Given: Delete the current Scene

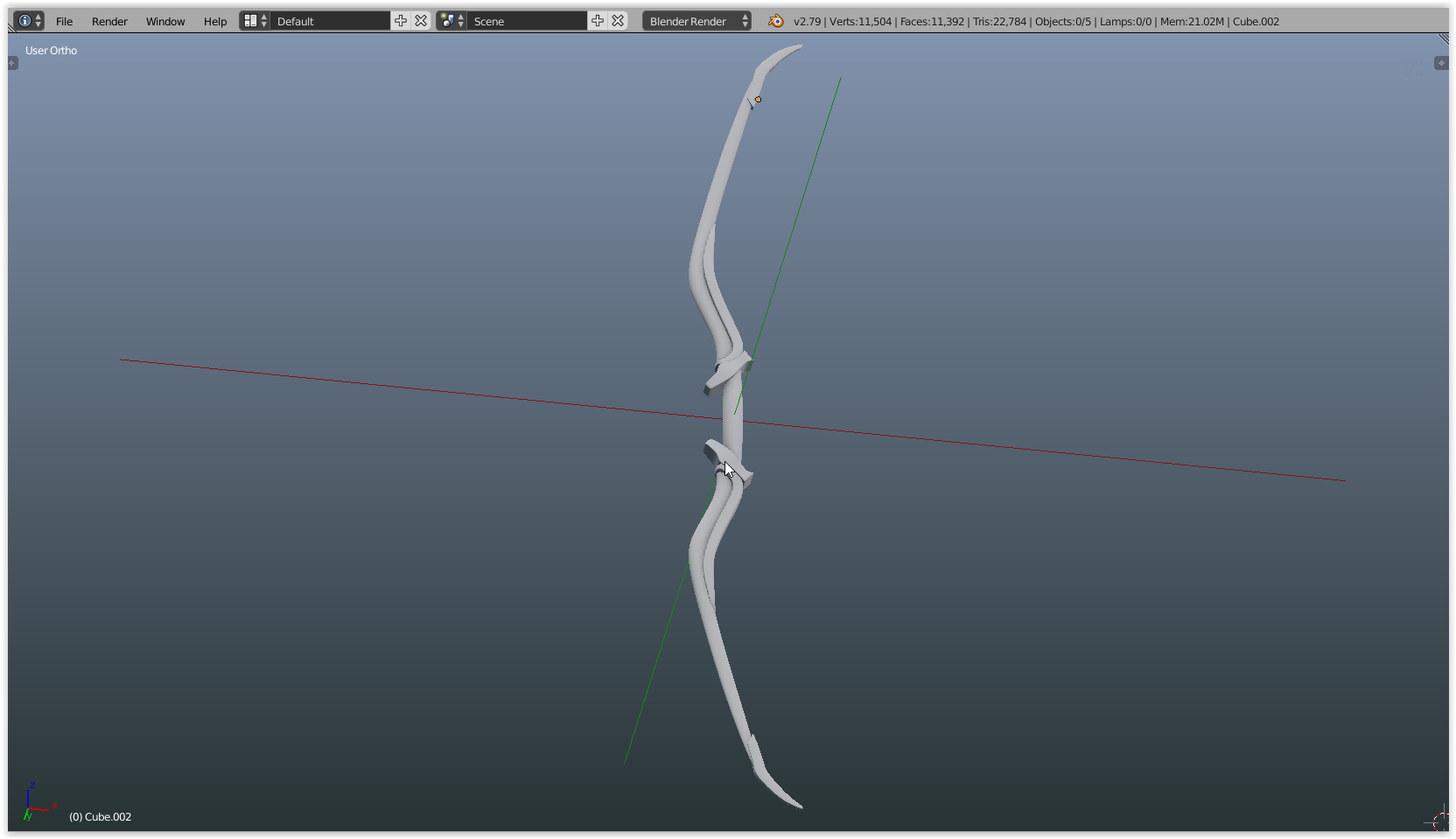Looking at the screenshot, I should (x=618, y=21).
